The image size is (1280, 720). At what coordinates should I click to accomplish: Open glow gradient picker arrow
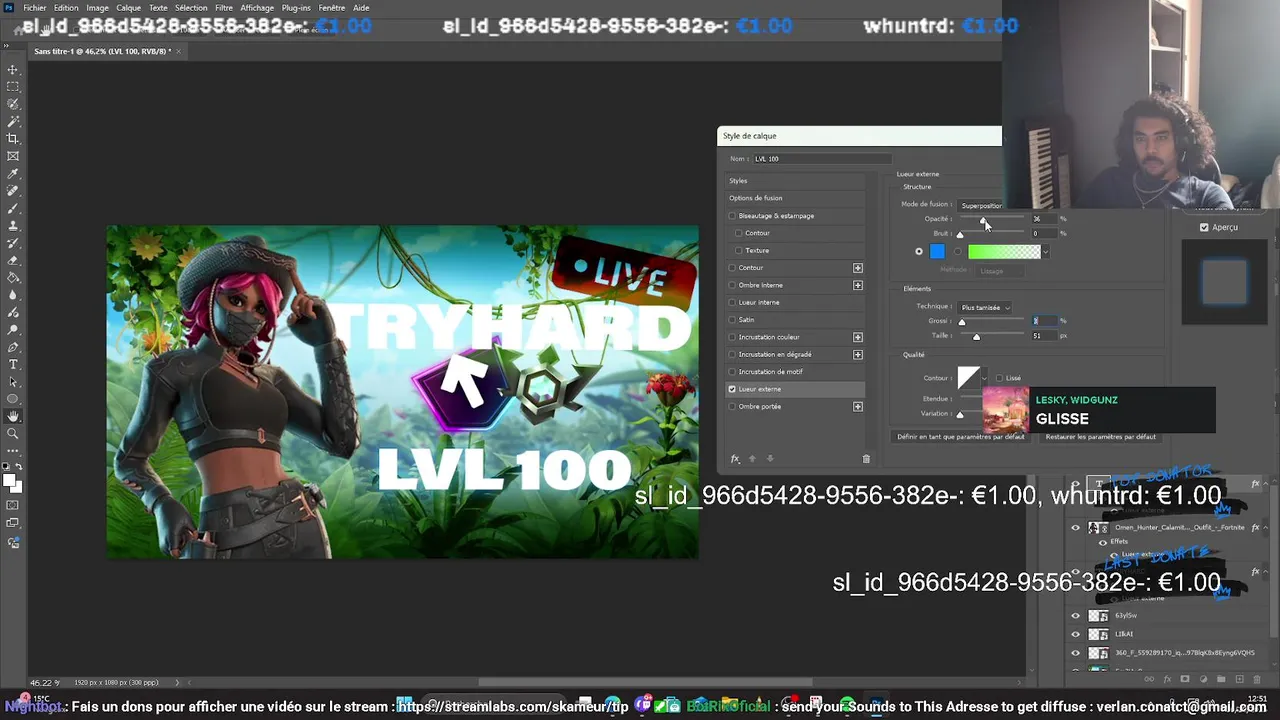click(x=1046, y=252)
